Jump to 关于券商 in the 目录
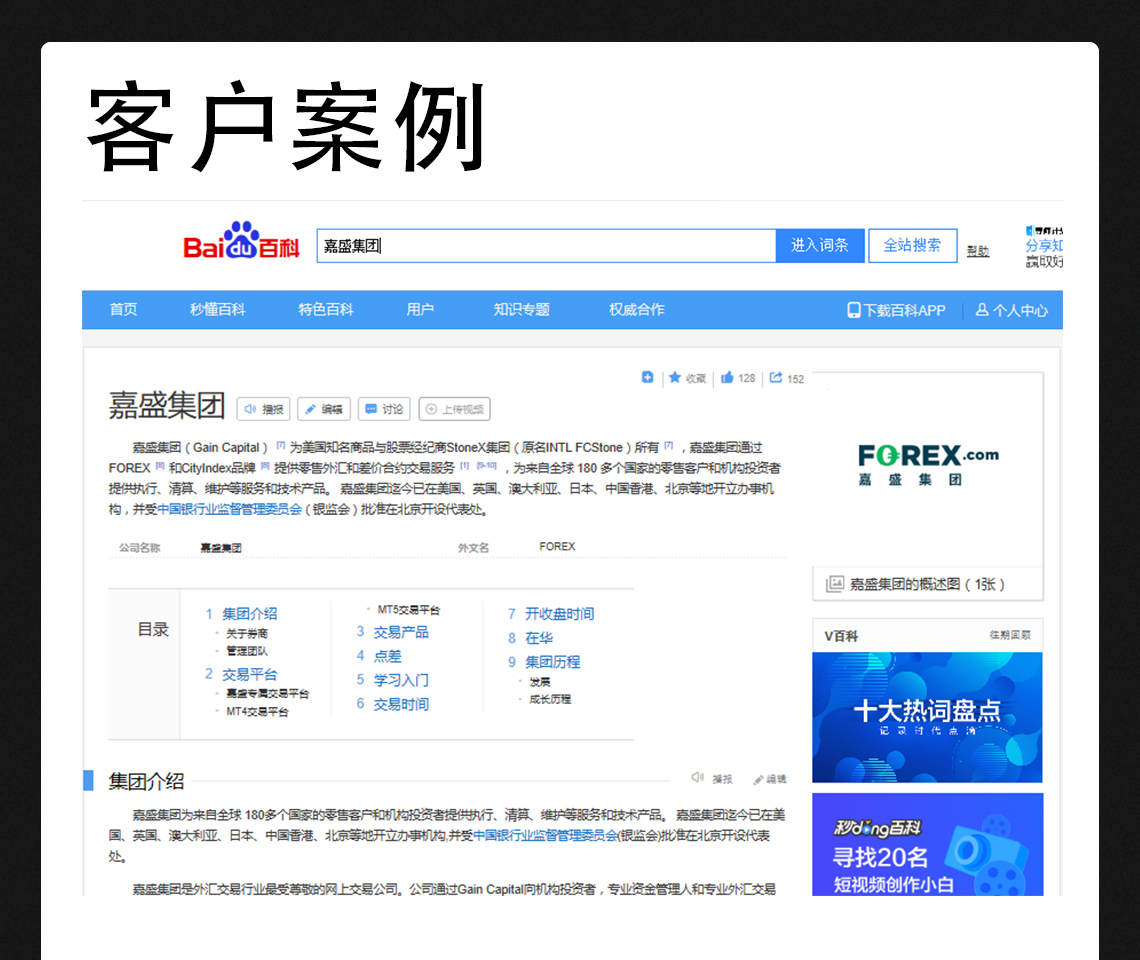This screenshot has height=960, width=1140. point(247,633)
